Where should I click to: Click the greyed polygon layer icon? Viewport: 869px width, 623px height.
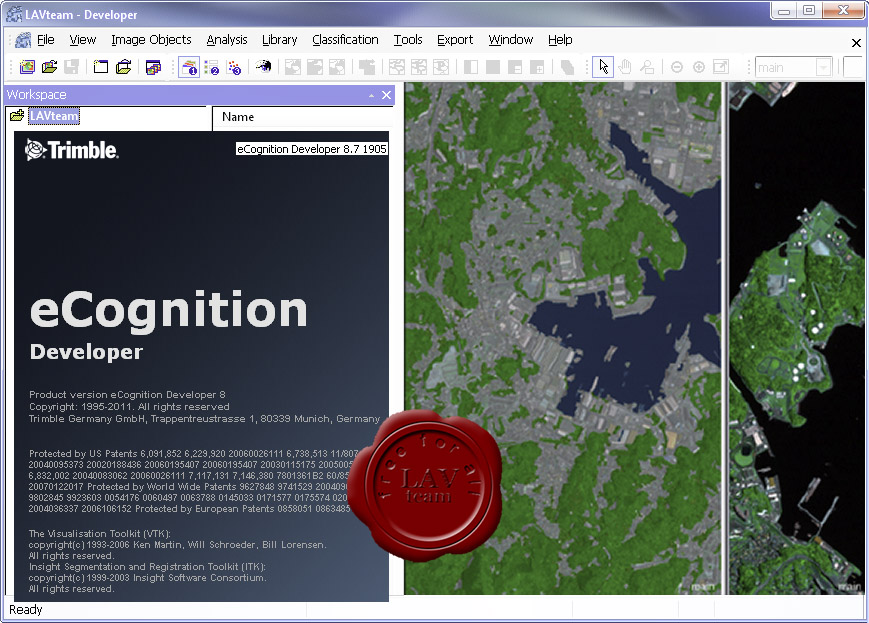point(567,68)
